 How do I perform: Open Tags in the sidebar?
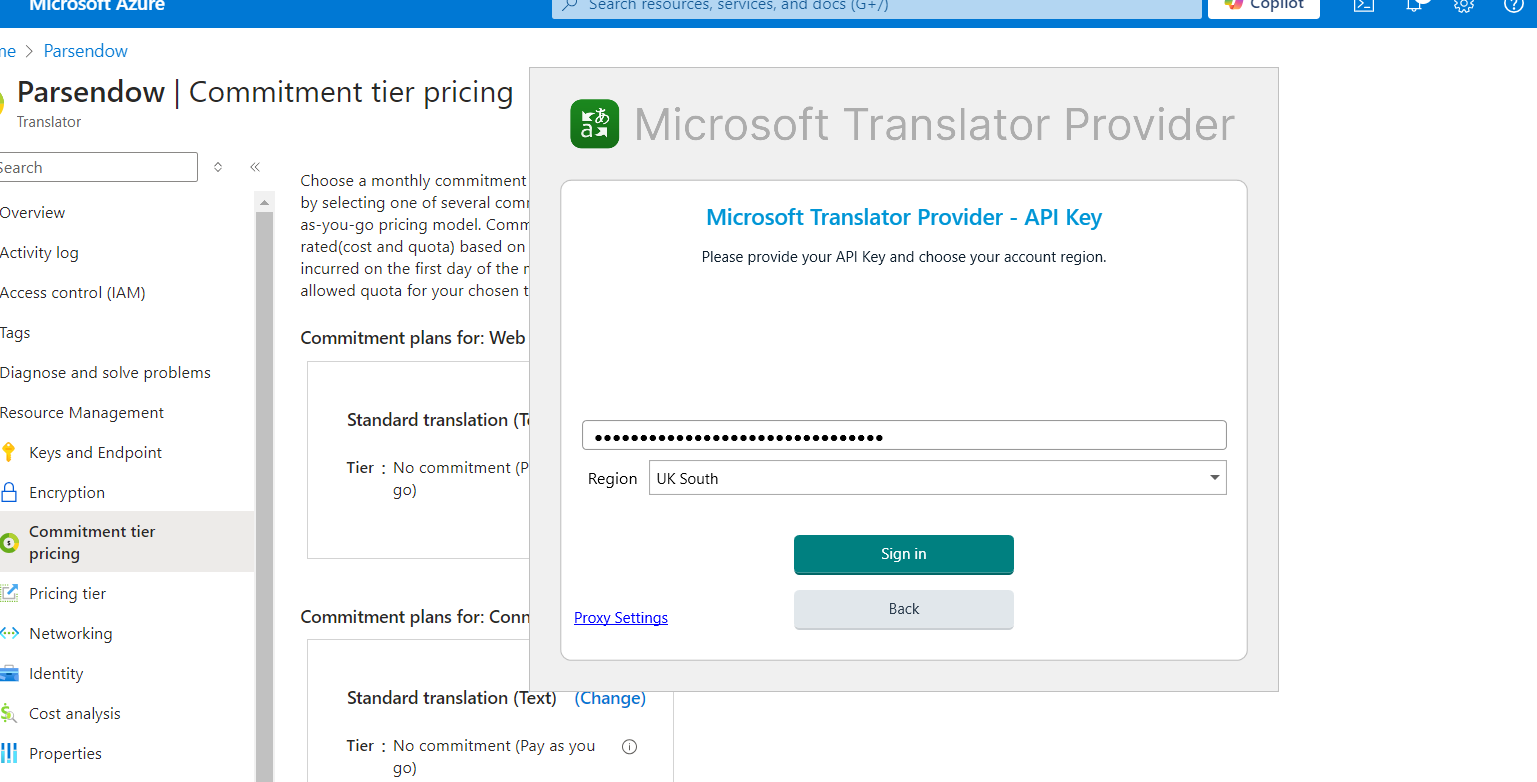(x=15, y=333)
